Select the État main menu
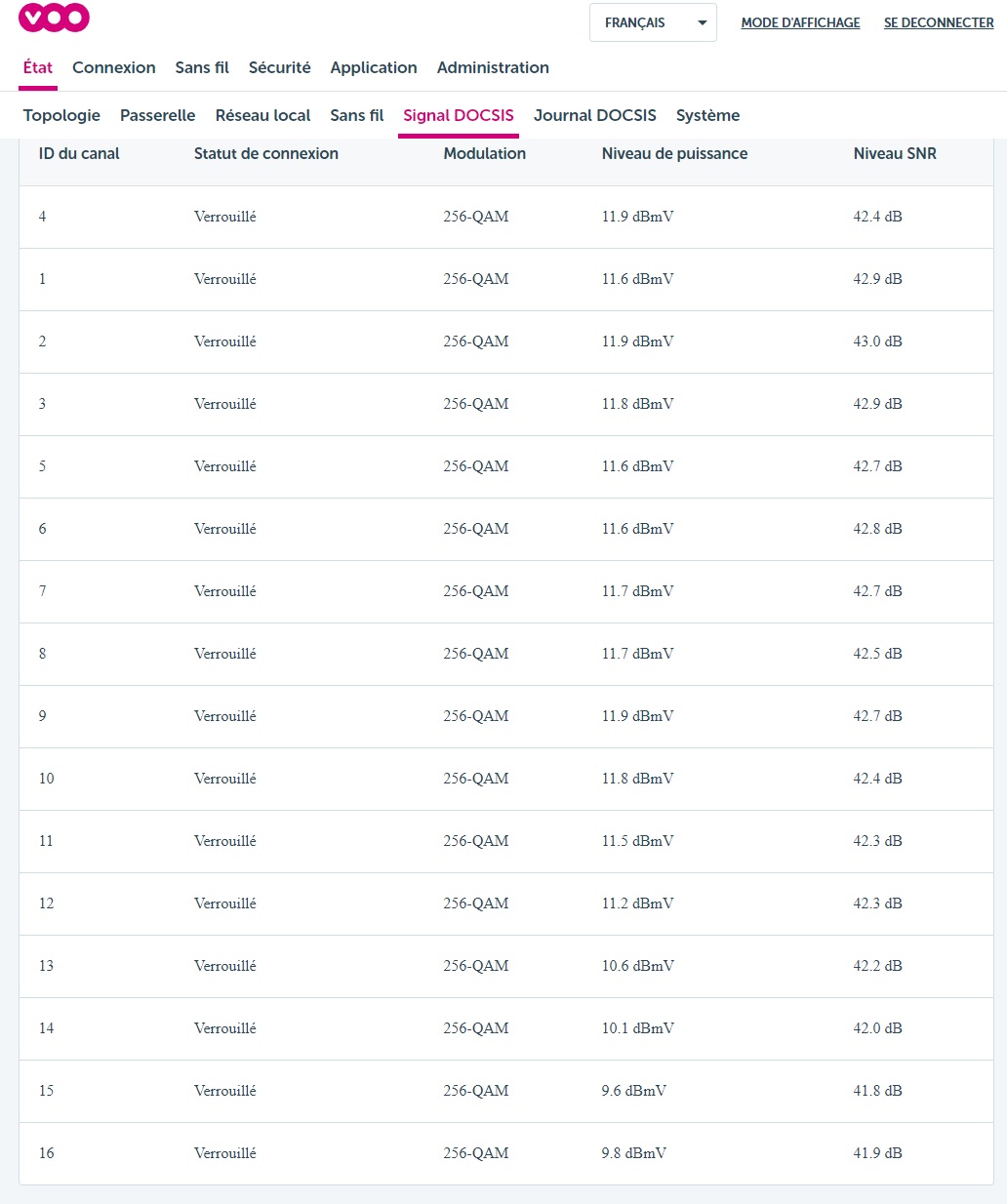 pos(38,67)
